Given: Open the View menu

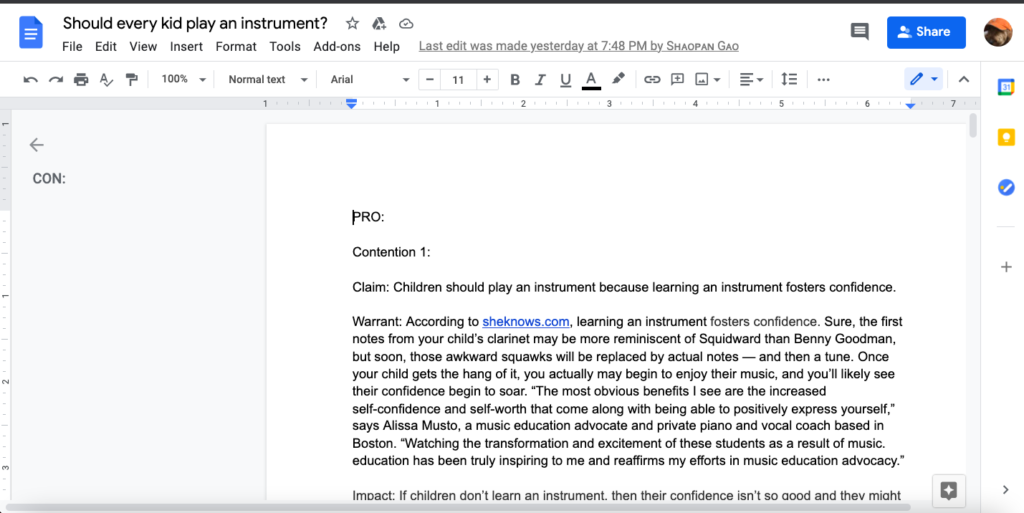Looking at the screenshot, I should click(x=143, y=46).
